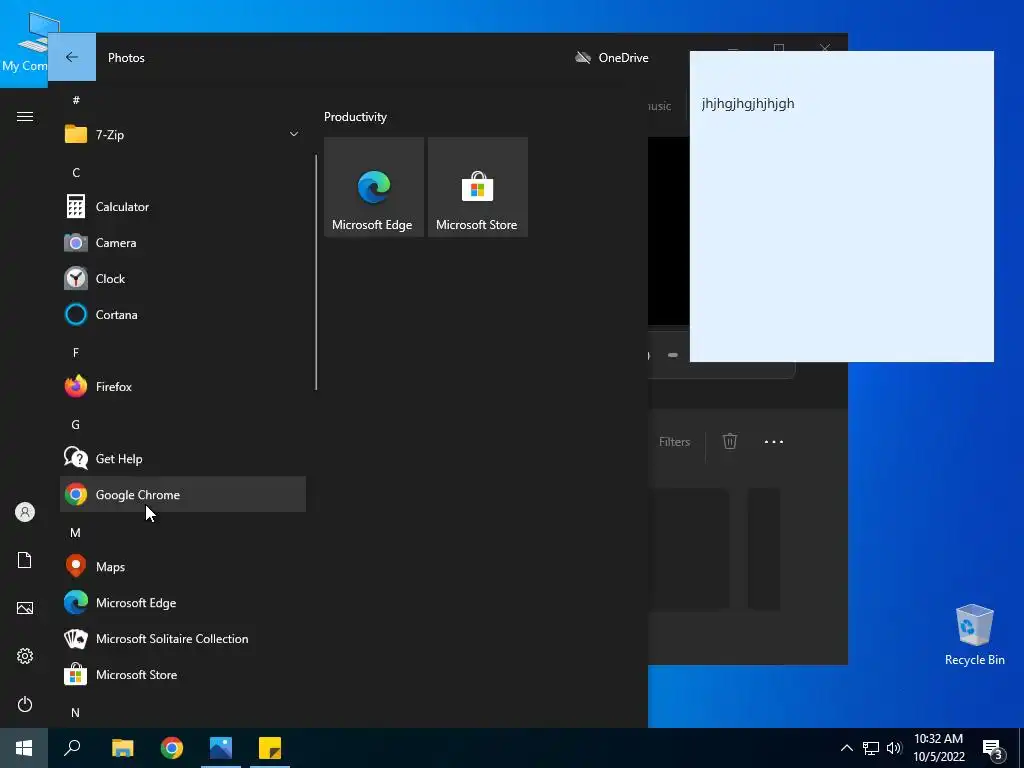Open the Clock app entry
Screen dimensions: 1024x768
pyautogui.click(x=183, y=278)
